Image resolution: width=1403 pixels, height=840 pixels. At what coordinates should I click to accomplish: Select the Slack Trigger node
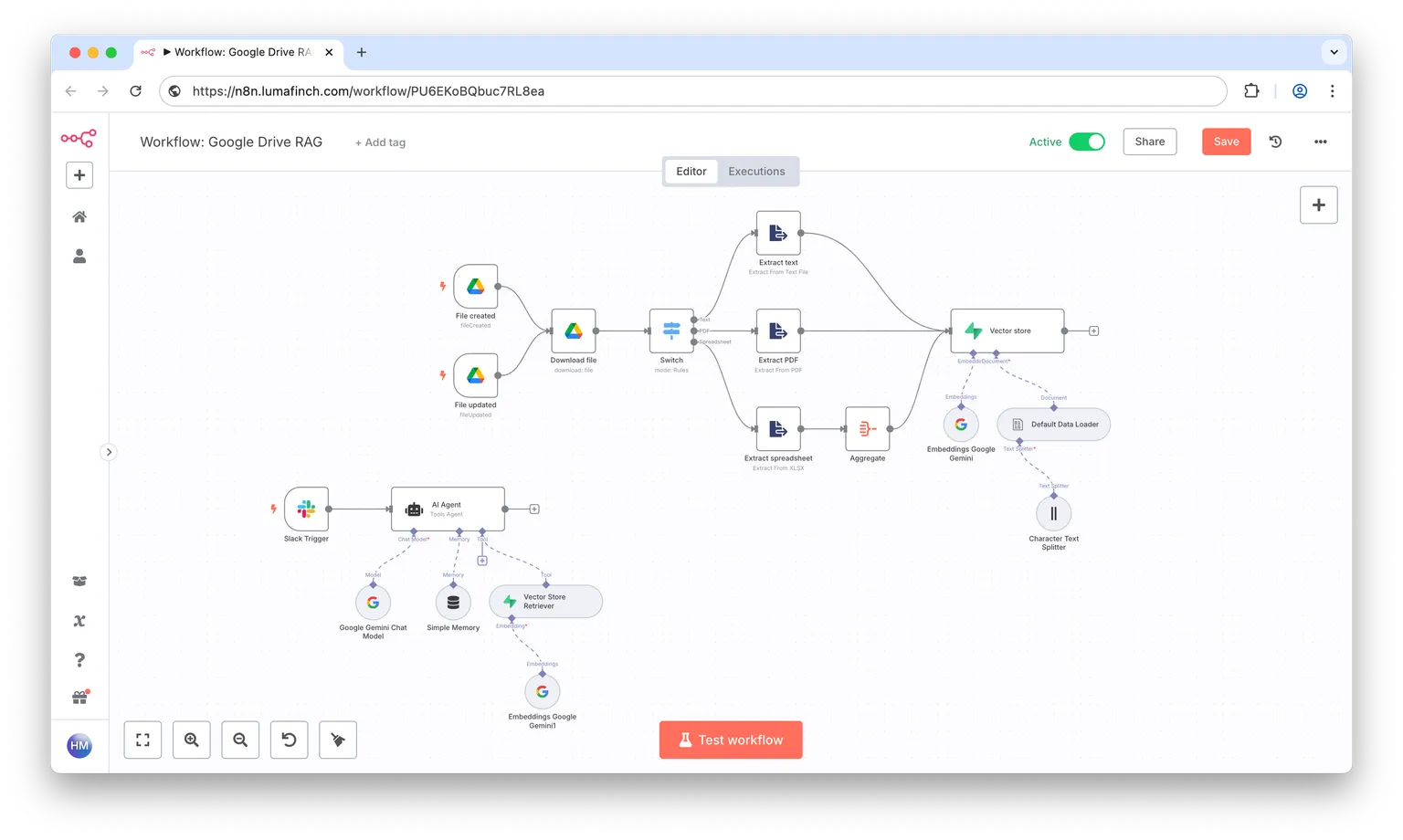(x=307, y=509)
